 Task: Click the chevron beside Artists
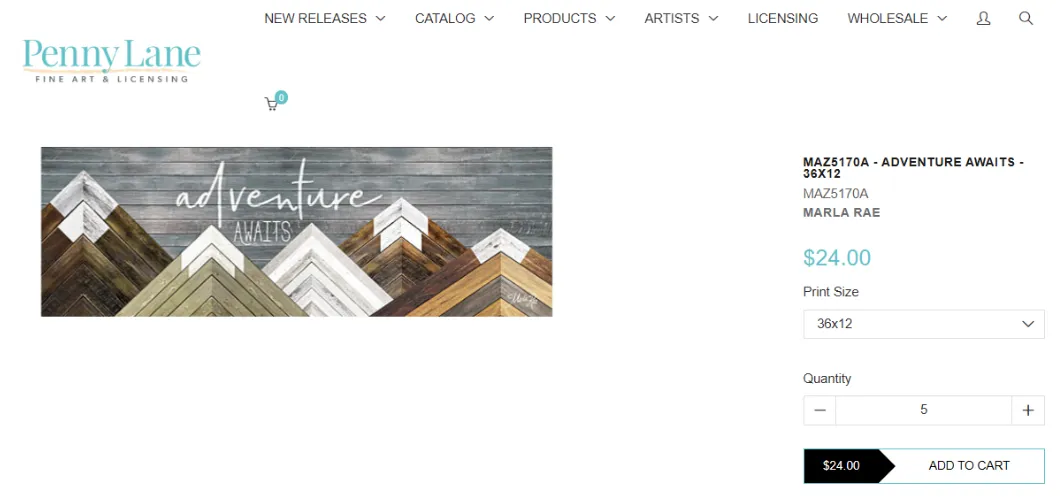[x=713, y=19]
